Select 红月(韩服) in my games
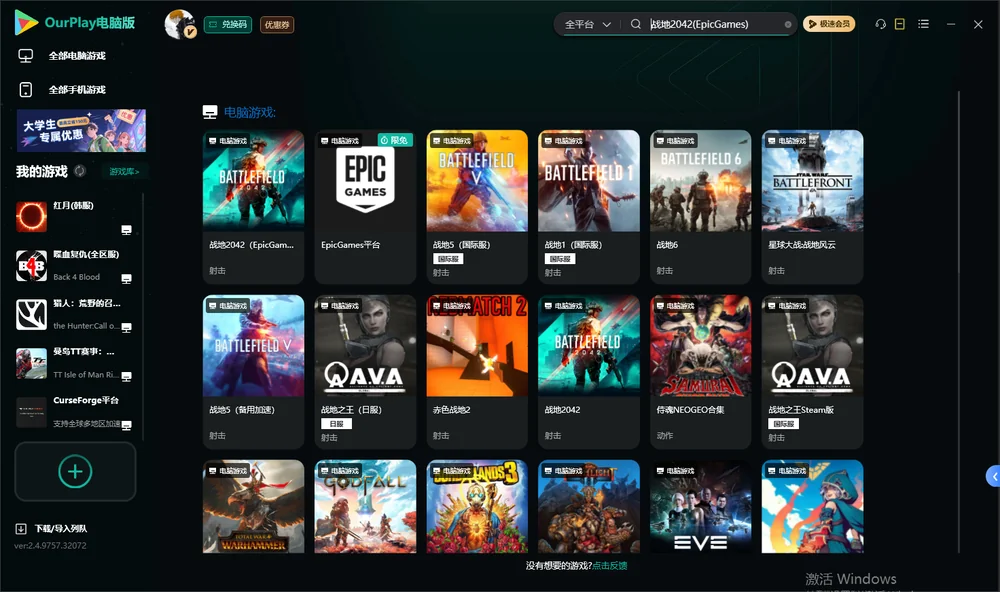The width and height of the screenshot is (1000, 592). (x=75, y=218)
